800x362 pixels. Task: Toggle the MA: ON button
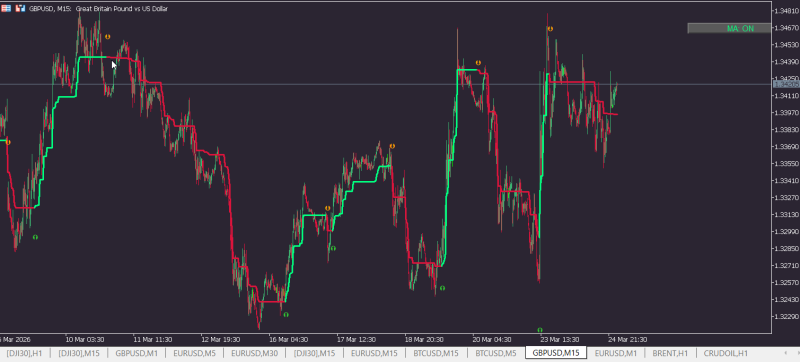click(729, 29)
